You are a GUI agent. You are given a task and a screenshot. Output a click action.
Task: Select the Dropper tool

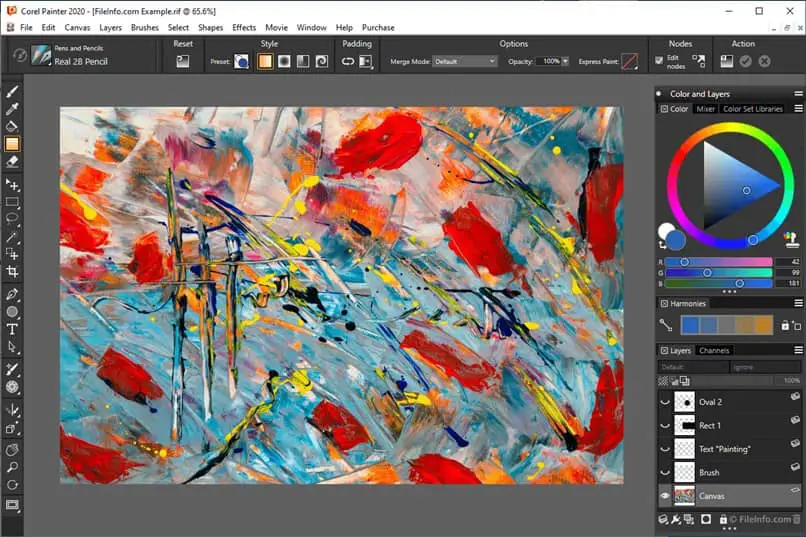12,109
